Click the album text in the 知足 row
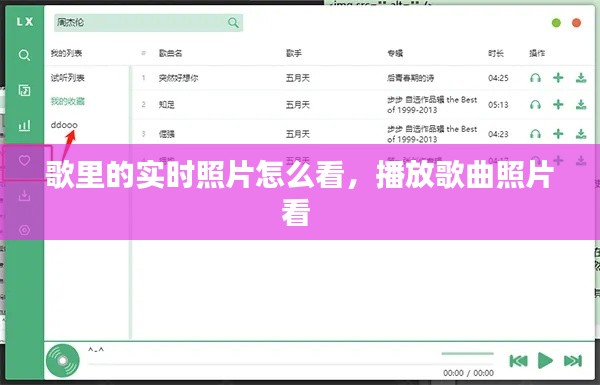The width and height of the screenshot is (600, 385). [432, 104]
